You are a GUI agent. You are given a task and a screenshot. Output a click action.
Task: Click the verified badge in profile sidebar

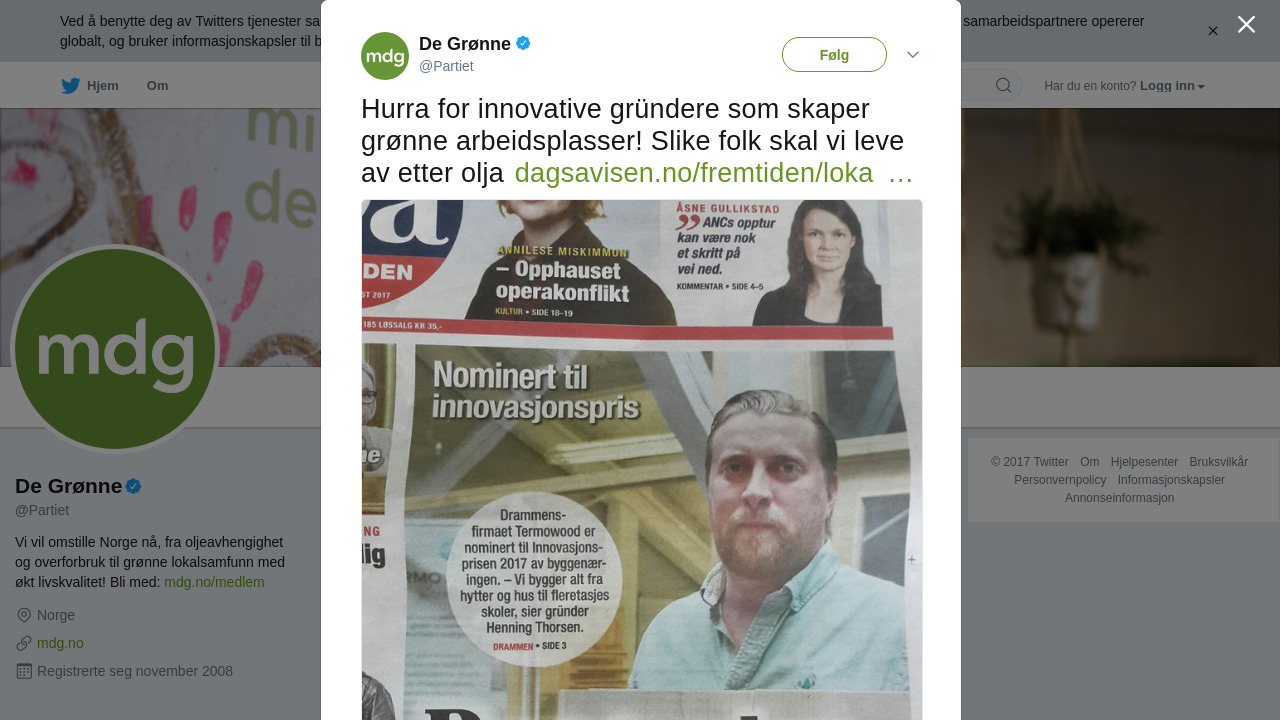[x=133, y=486]
